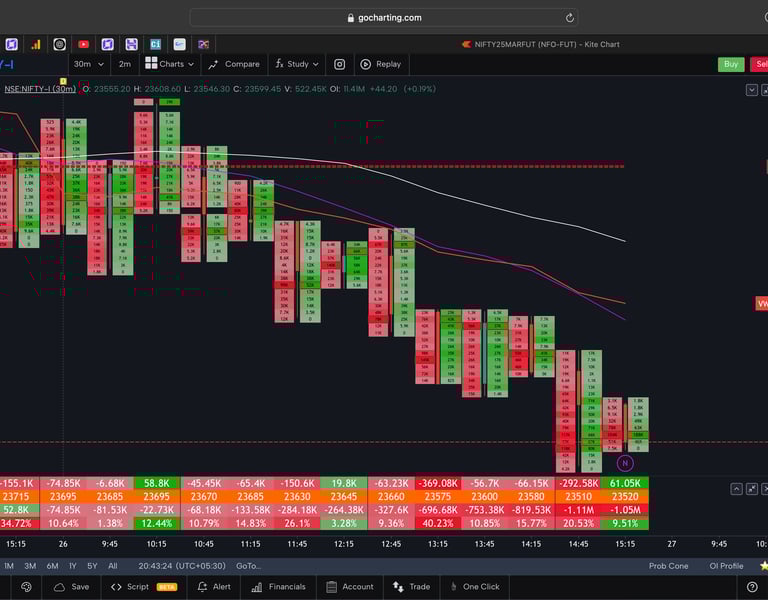Click the 23575 price cell
This screenshot has width=768, height=600.
coord(437,497)
